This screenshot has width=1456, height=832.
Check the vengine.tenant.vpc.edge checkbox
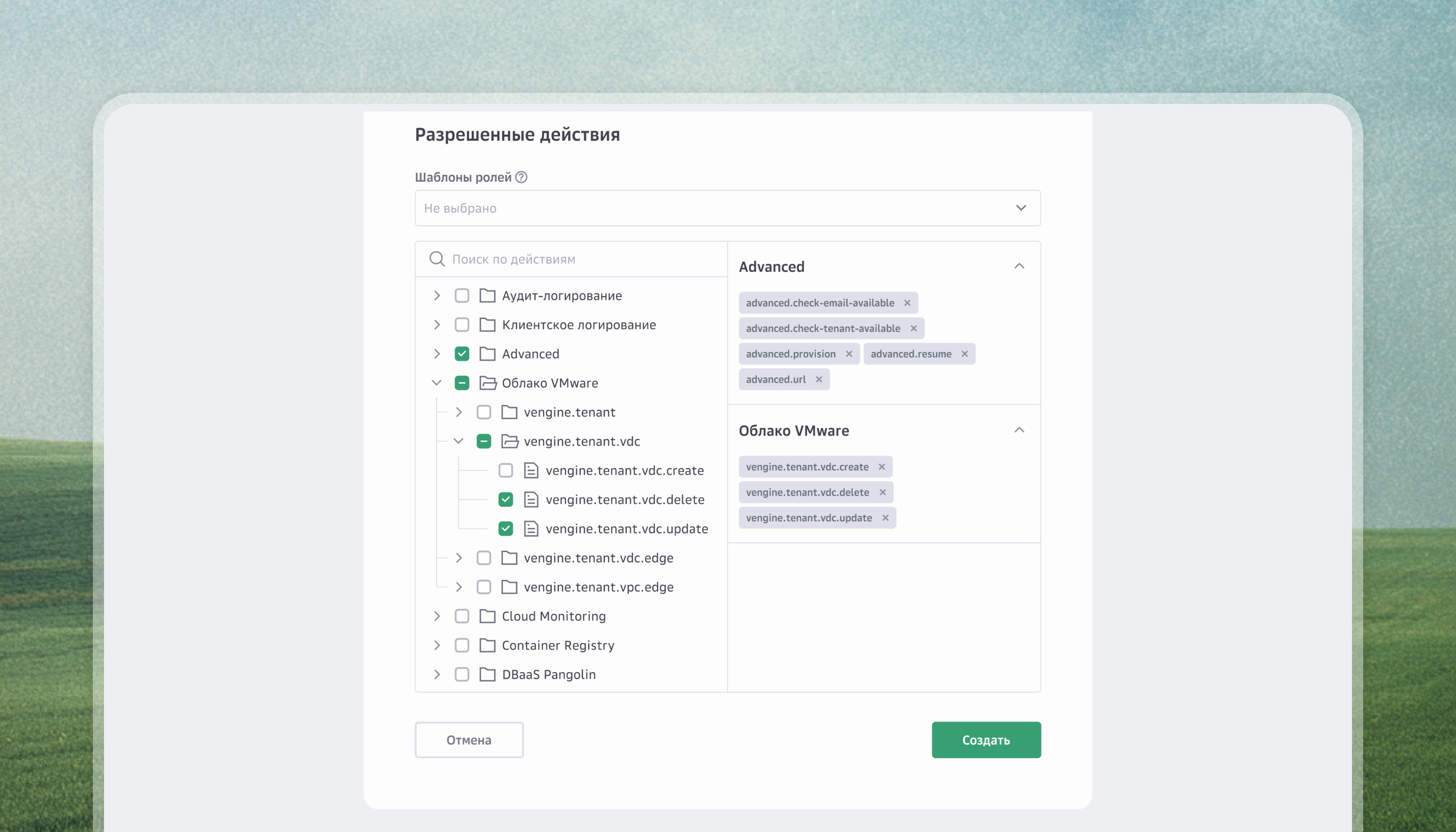tap(484, 587)
